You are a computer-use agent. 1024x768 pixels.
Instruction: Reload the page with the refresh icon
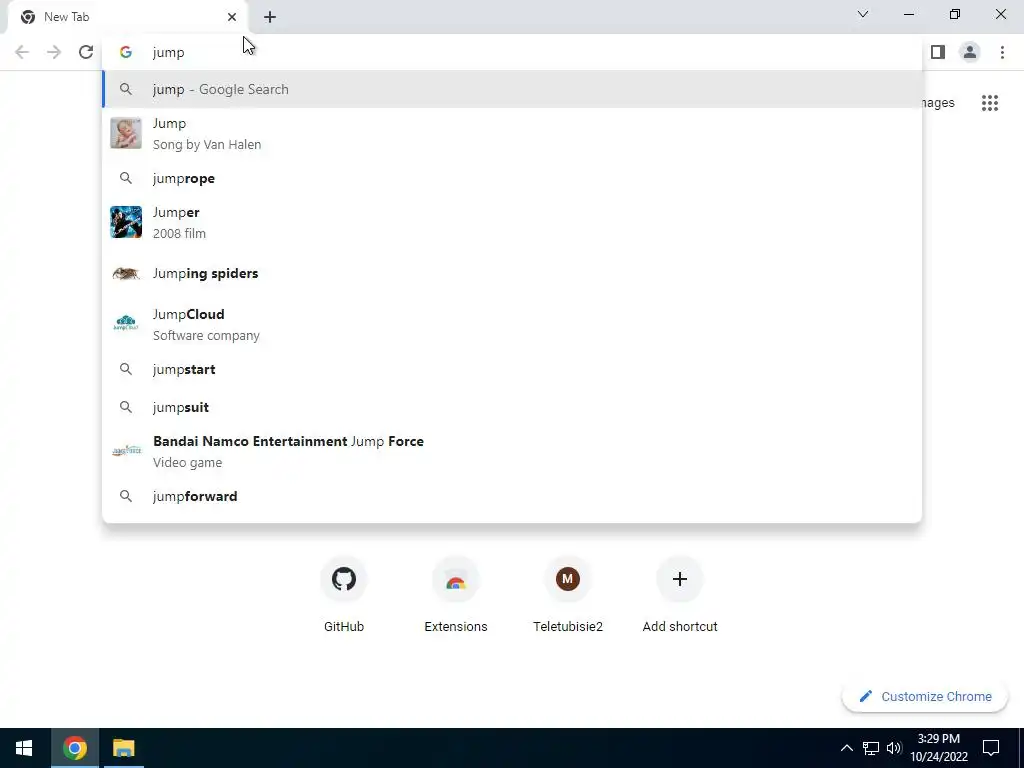[86, 52]
